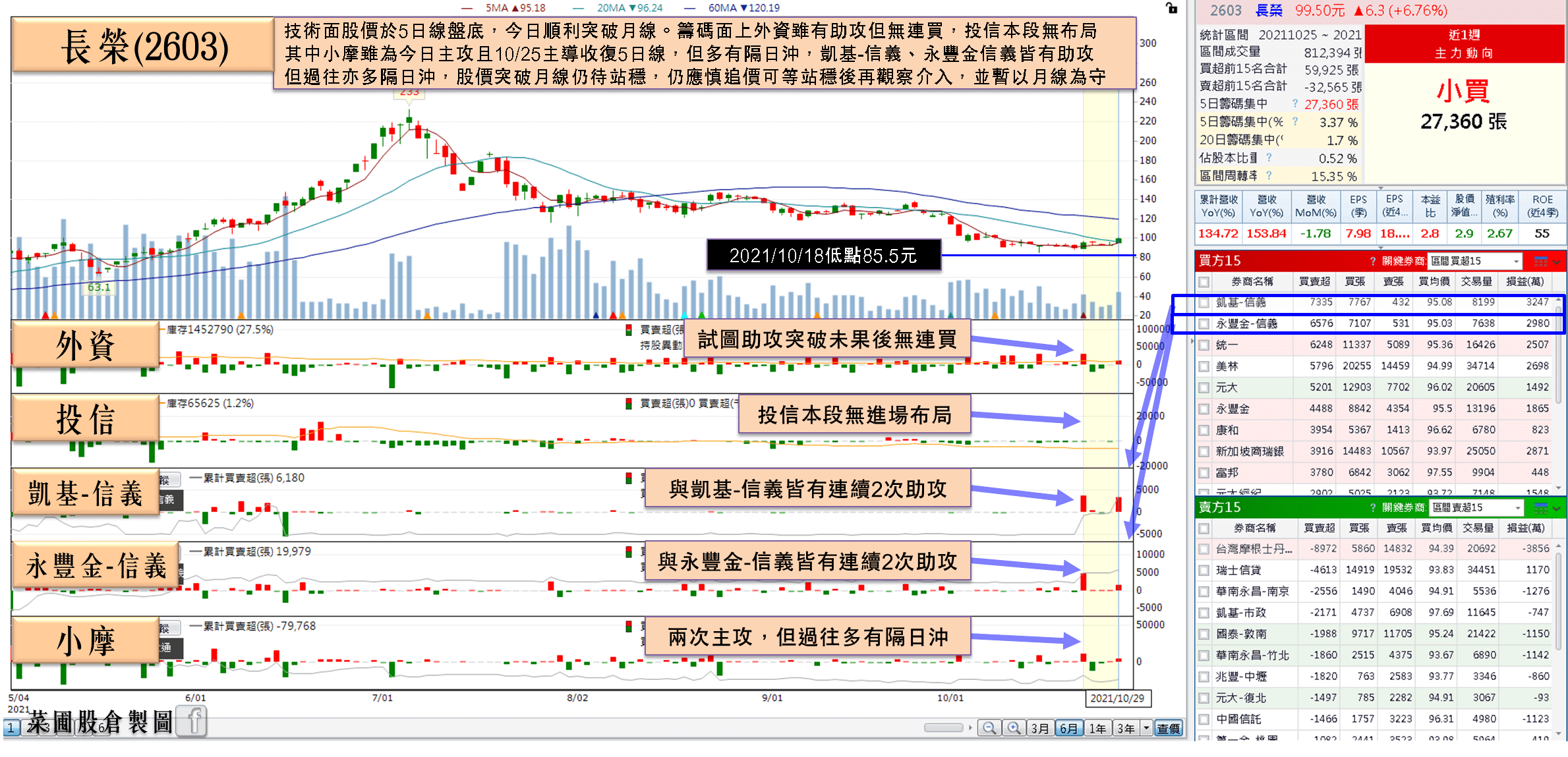Check the box for 永豐金-信義
This screenshot has height=757, width=1568.
[x=1205, y=323]
